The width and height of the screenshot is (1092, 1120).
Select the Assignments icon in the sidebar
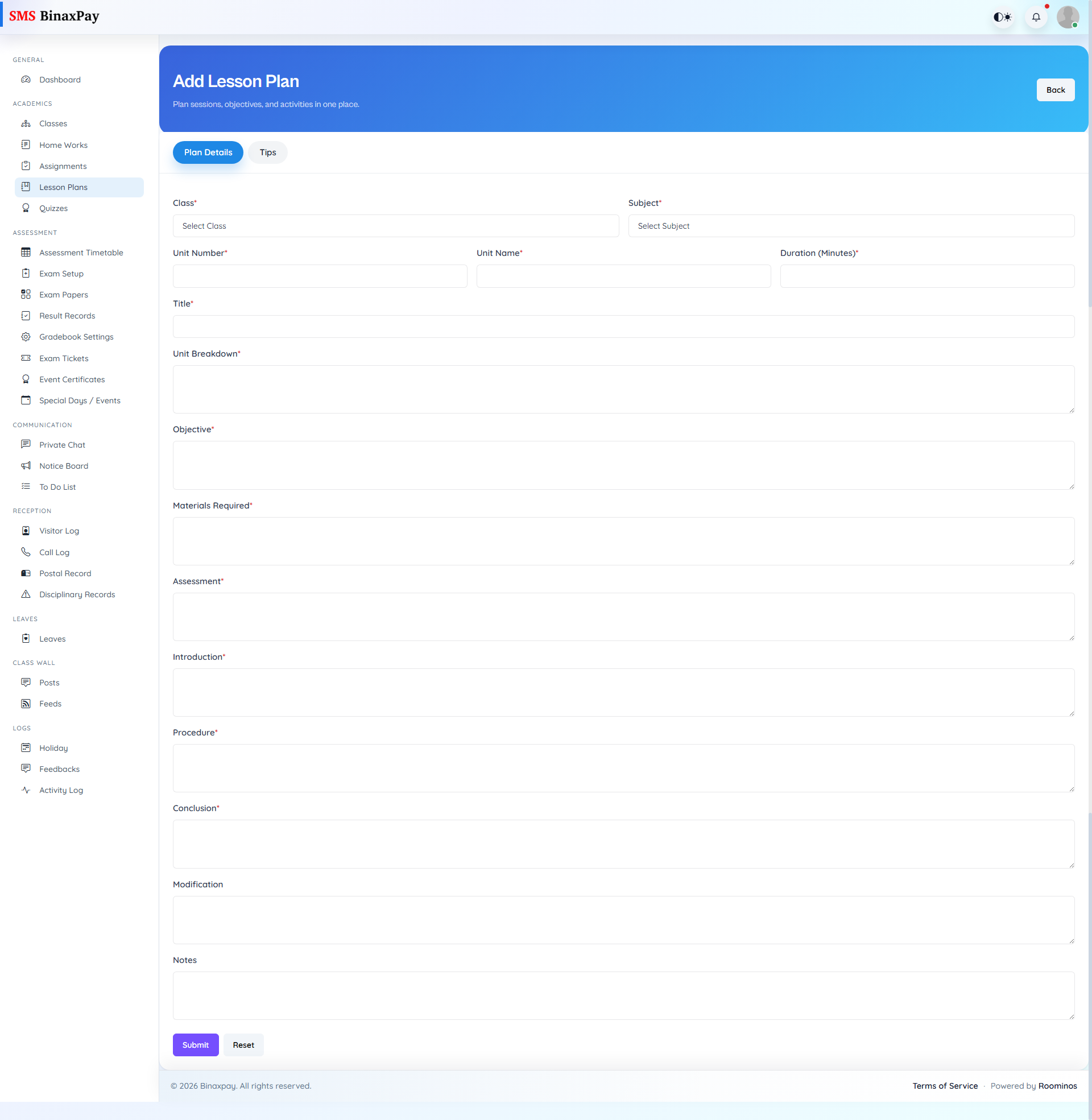26,166
